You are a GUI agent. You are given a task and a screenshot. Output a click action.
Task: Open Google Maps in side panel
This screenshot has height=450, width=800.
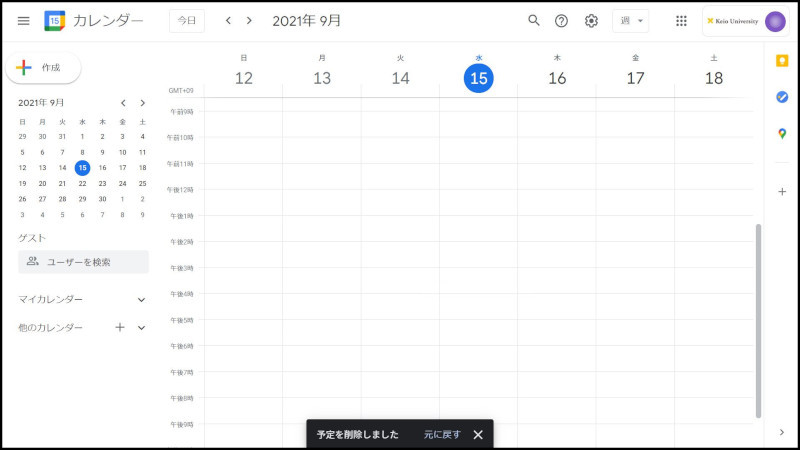coord(782,134)
